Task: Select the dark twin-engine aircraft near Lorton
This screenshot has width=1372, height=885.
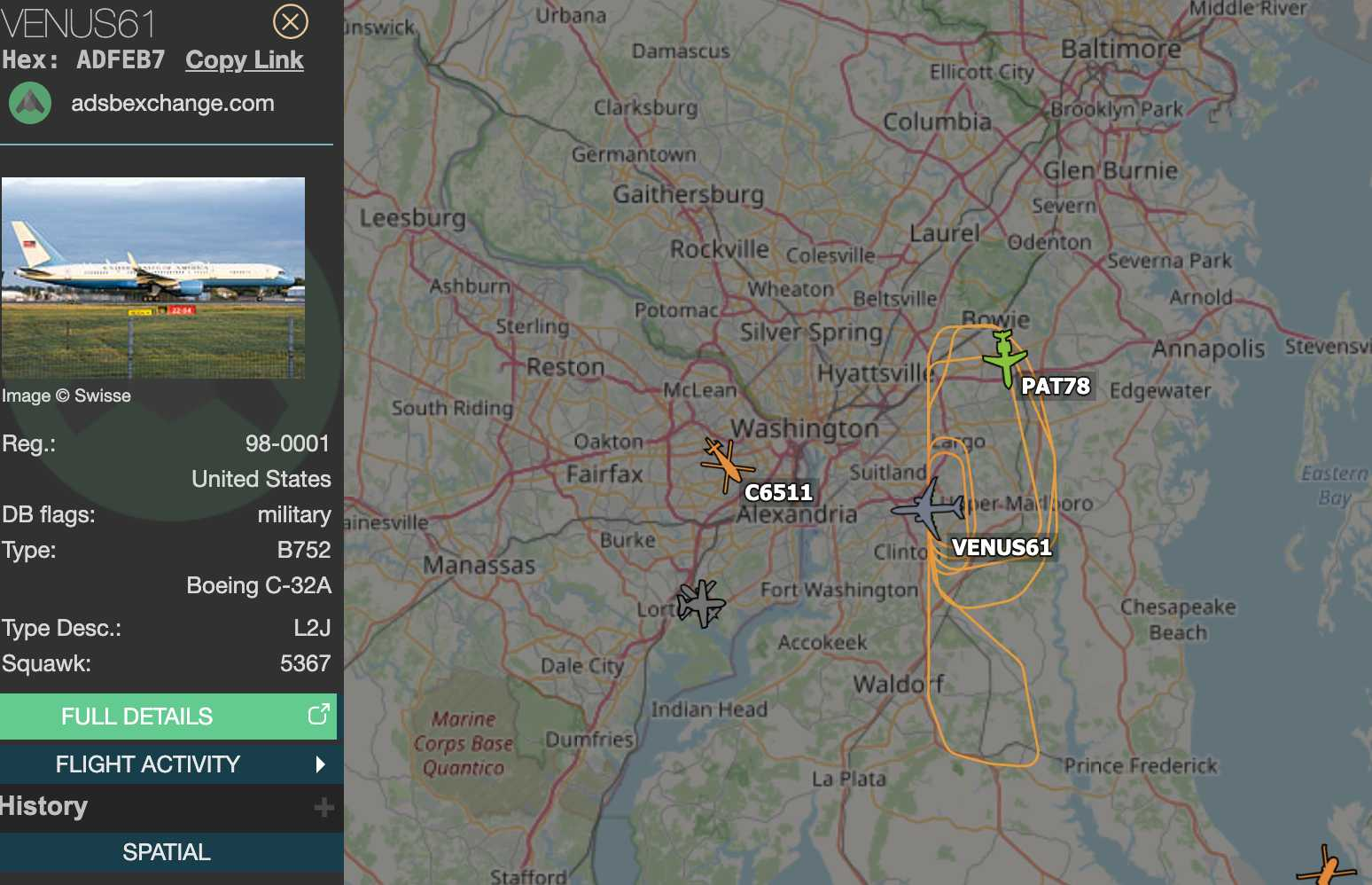Action: 701,603
